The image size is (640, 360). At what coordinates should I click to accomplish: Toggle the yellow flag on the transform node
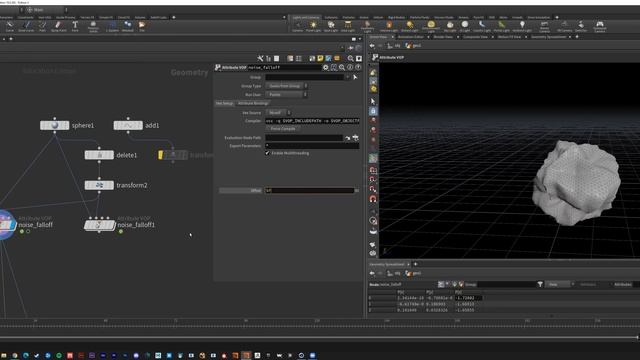[x=160, y=155]
